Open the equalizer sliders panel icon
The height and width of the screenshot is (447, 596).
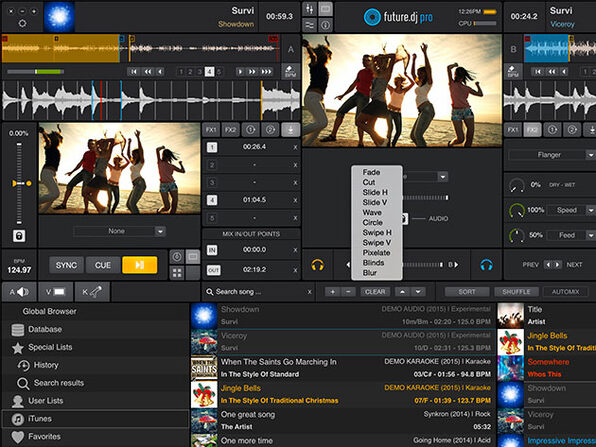[309, 25]
